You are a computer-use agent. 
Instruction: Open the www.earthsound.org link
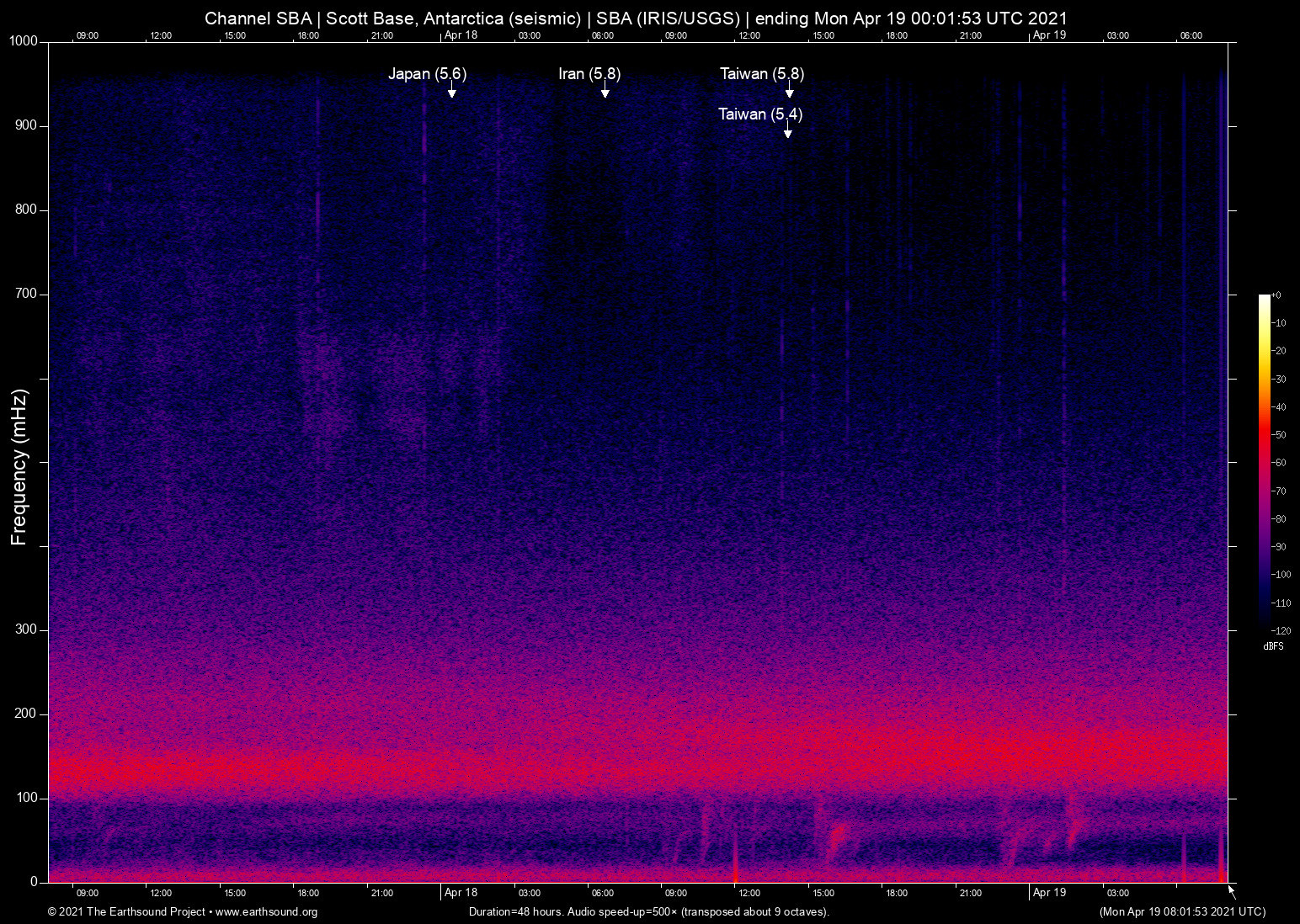tap(266, 912)
